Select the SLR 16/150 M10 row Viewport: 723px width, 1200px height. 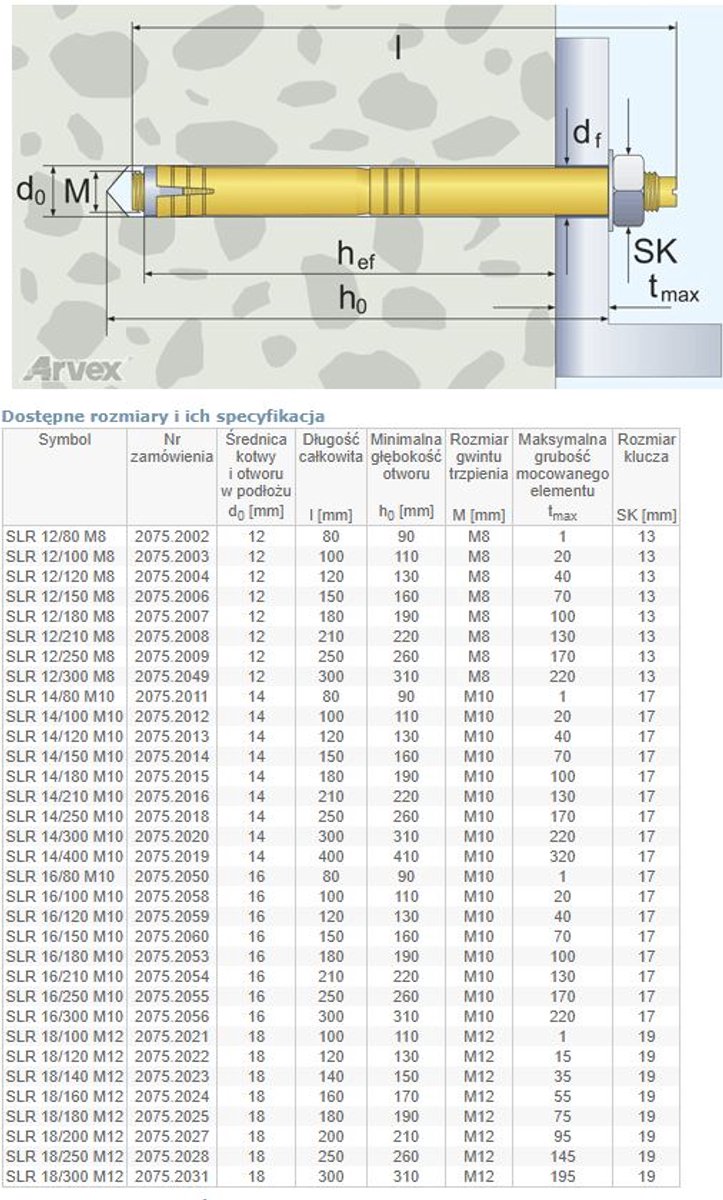coord(342,938)
